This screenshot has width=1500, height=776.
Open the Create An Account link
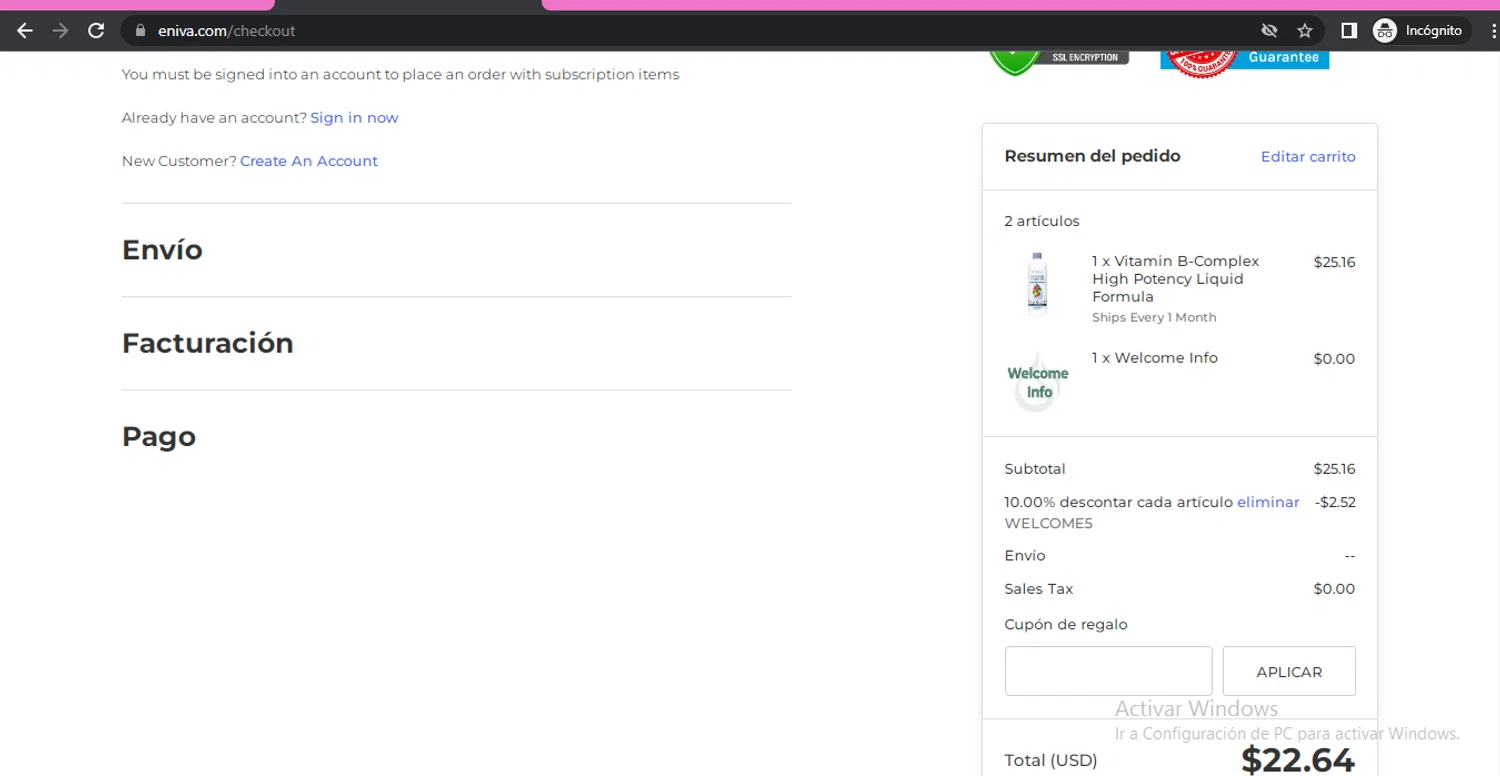(x=309, y=161)
